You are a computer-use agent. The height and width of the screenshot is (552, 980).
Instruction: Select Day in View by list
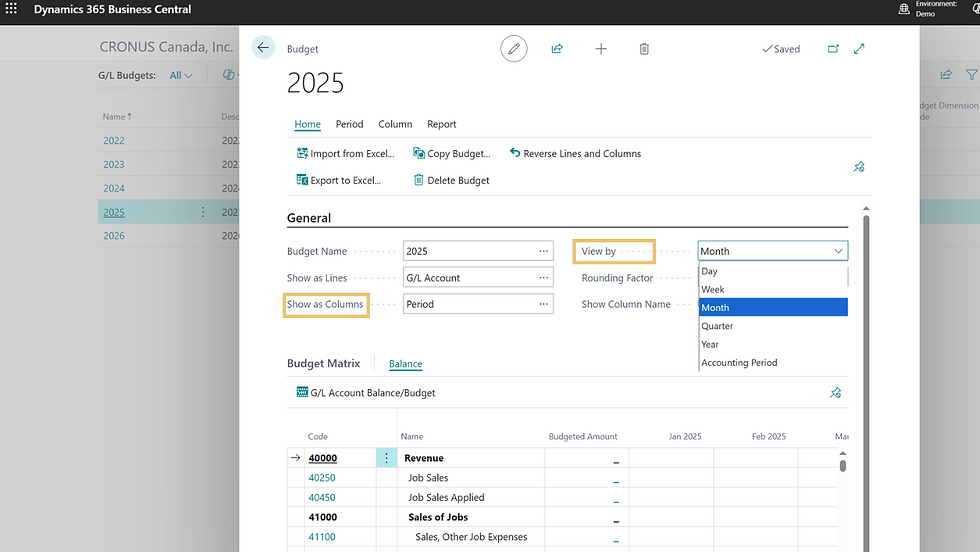click(772, 271)
